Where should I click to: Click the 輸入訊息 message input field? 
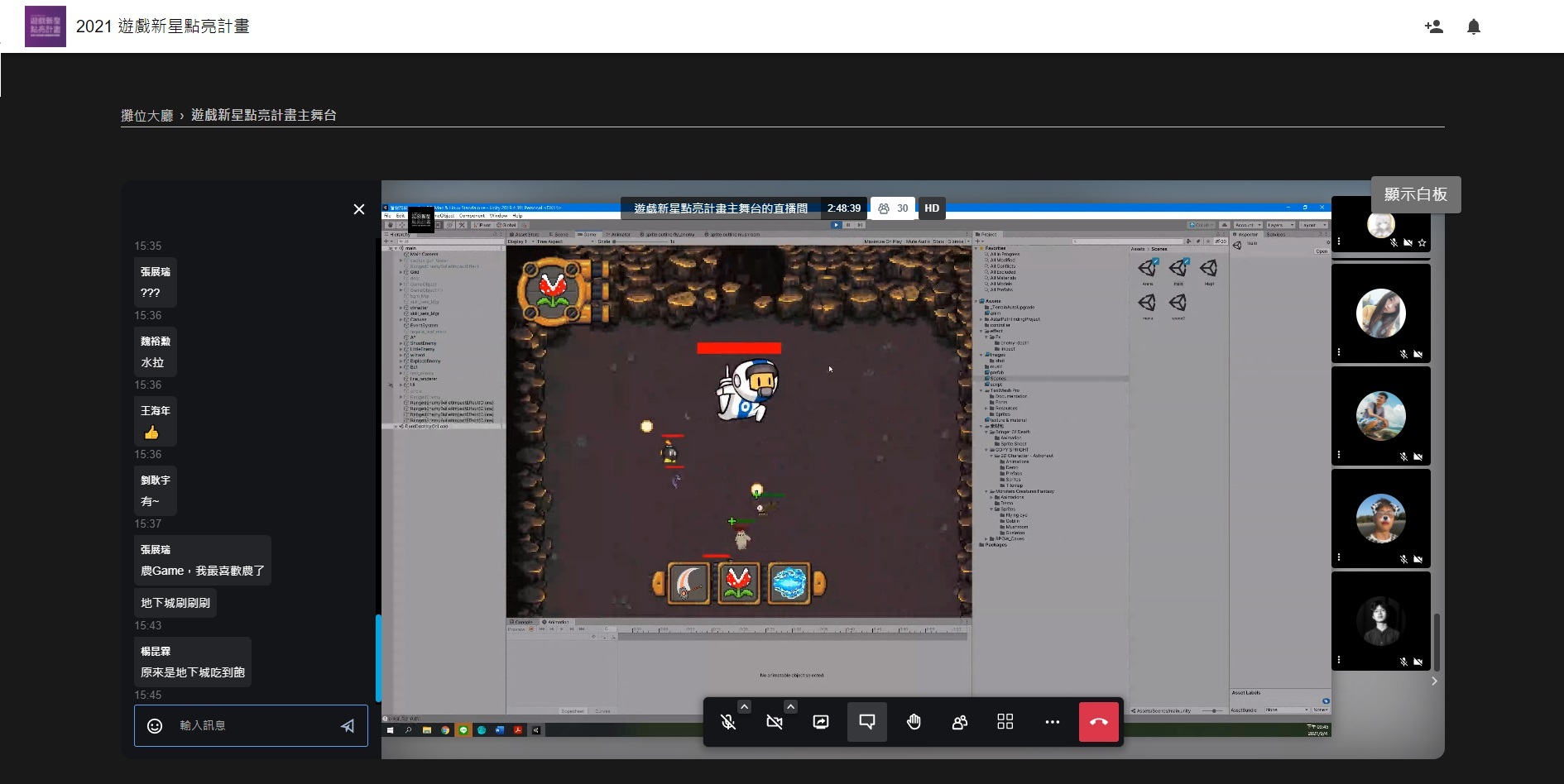tap(248, 726)
